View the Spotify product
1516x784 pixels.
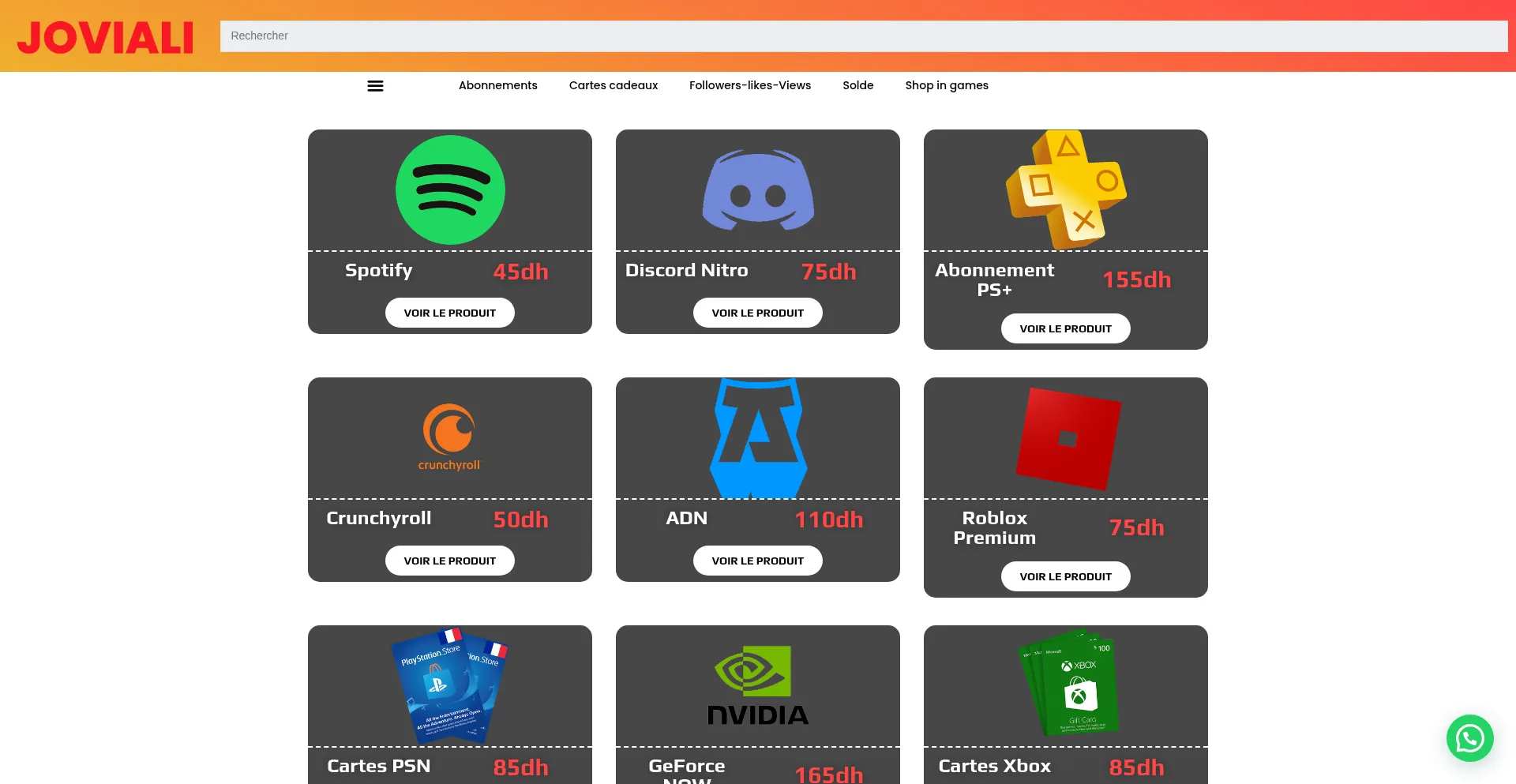click(450, 313)
